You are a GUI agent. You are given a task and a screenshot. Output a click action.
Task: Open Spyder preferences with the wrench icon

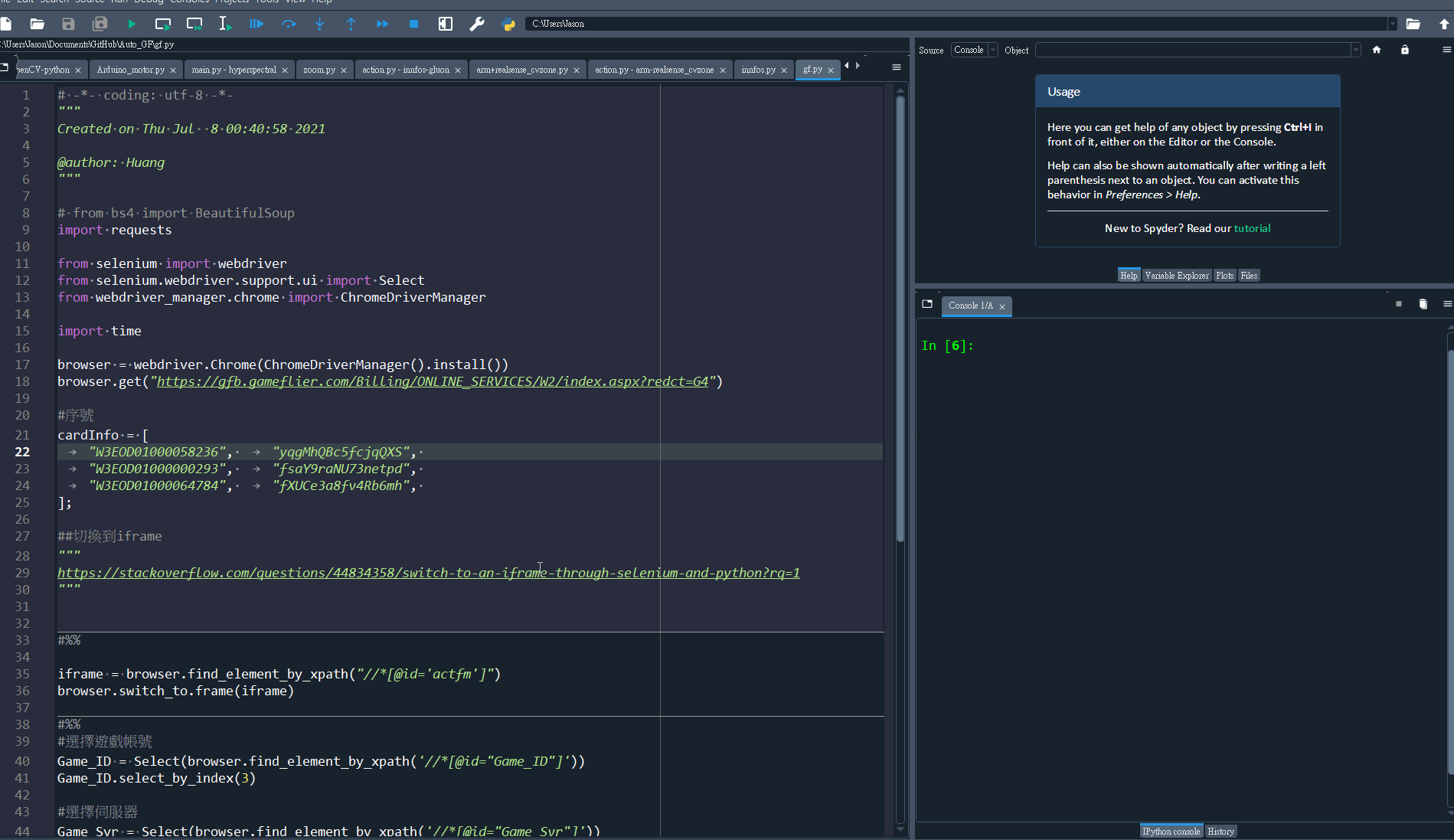[477, 24]
